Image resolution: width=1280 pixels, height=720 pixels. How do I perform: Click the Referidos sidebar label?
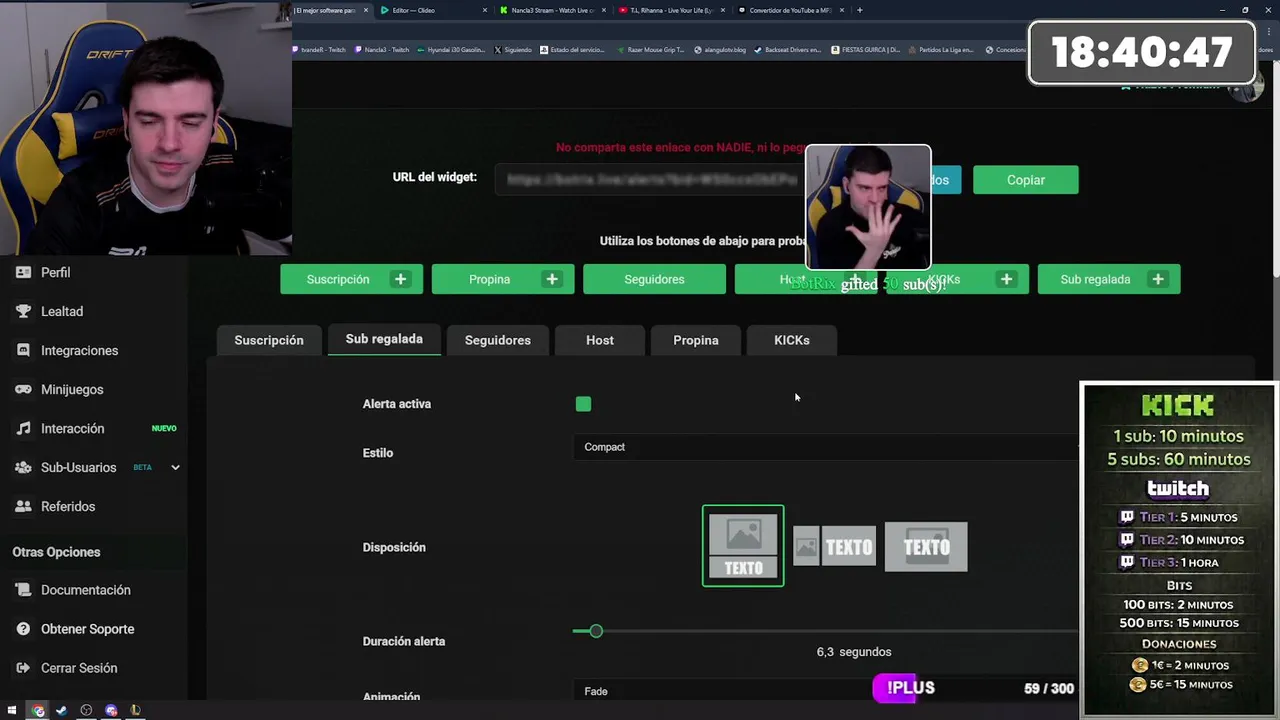click(x=68, y=506)
